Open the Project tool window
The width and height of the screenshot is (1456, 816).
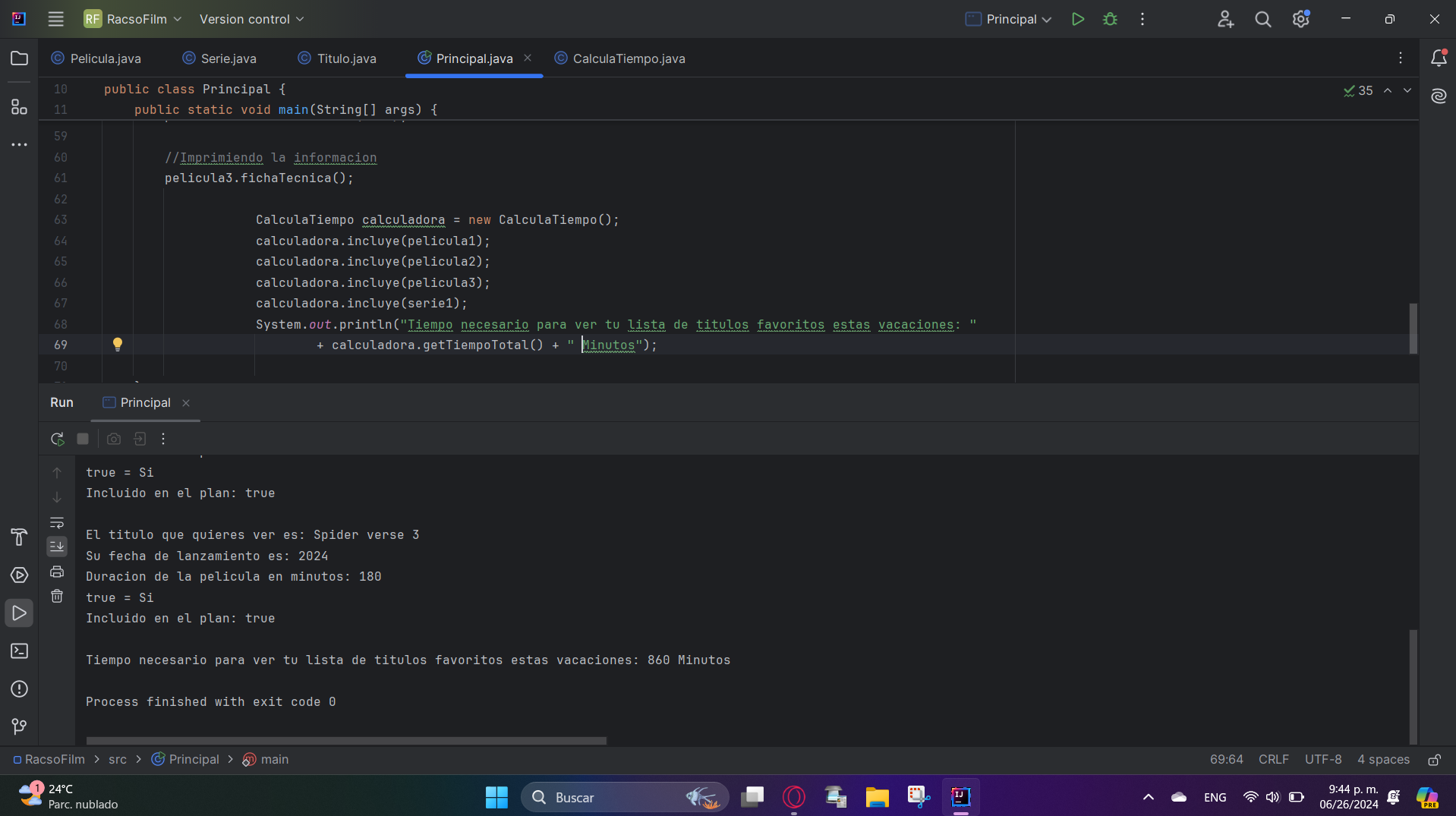pyautogui.click(x=20, y=58)
